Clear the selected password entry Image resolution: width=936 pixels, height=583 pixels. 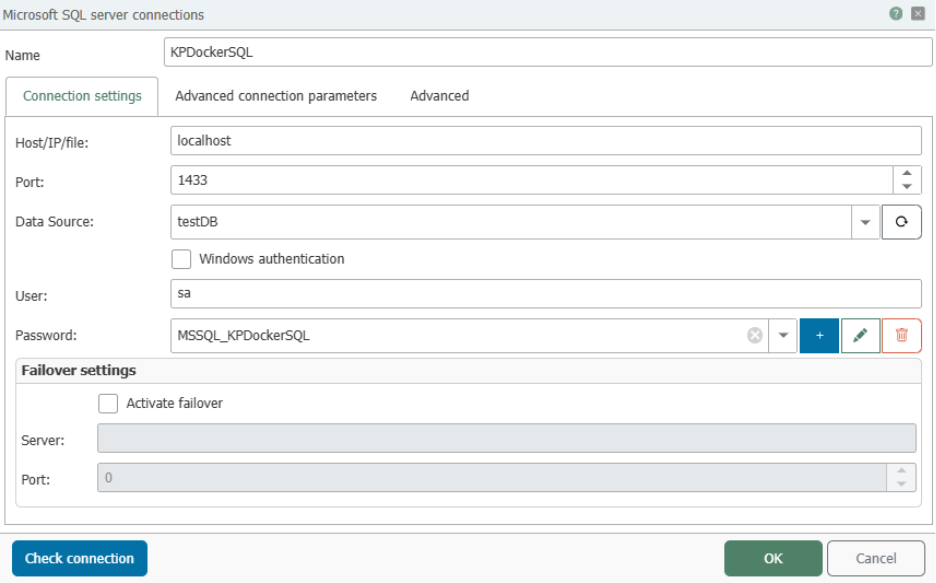755,335
